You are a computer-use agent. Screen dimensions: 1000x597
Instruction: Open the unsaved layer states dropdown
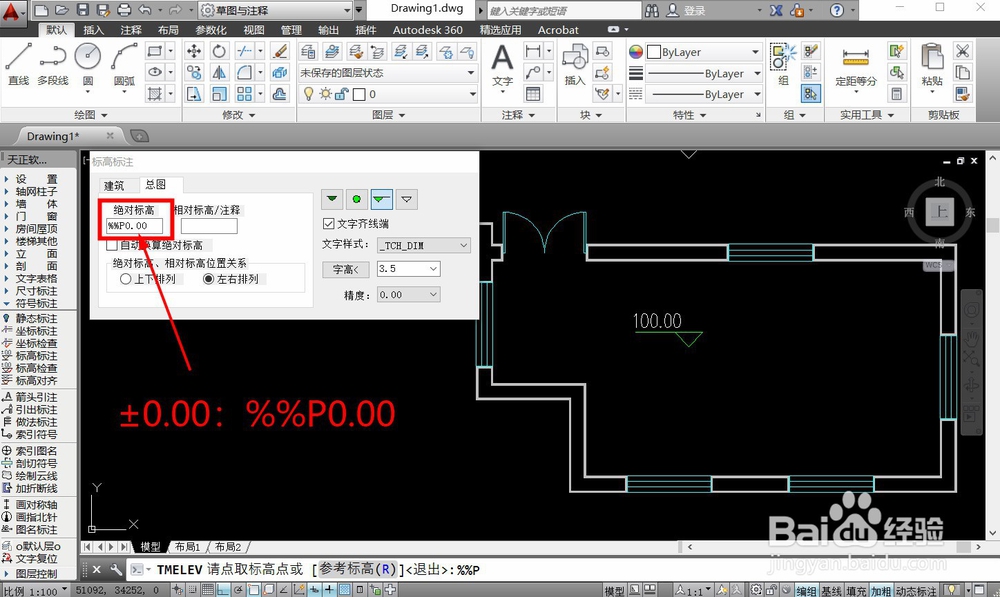pos(471,73)
